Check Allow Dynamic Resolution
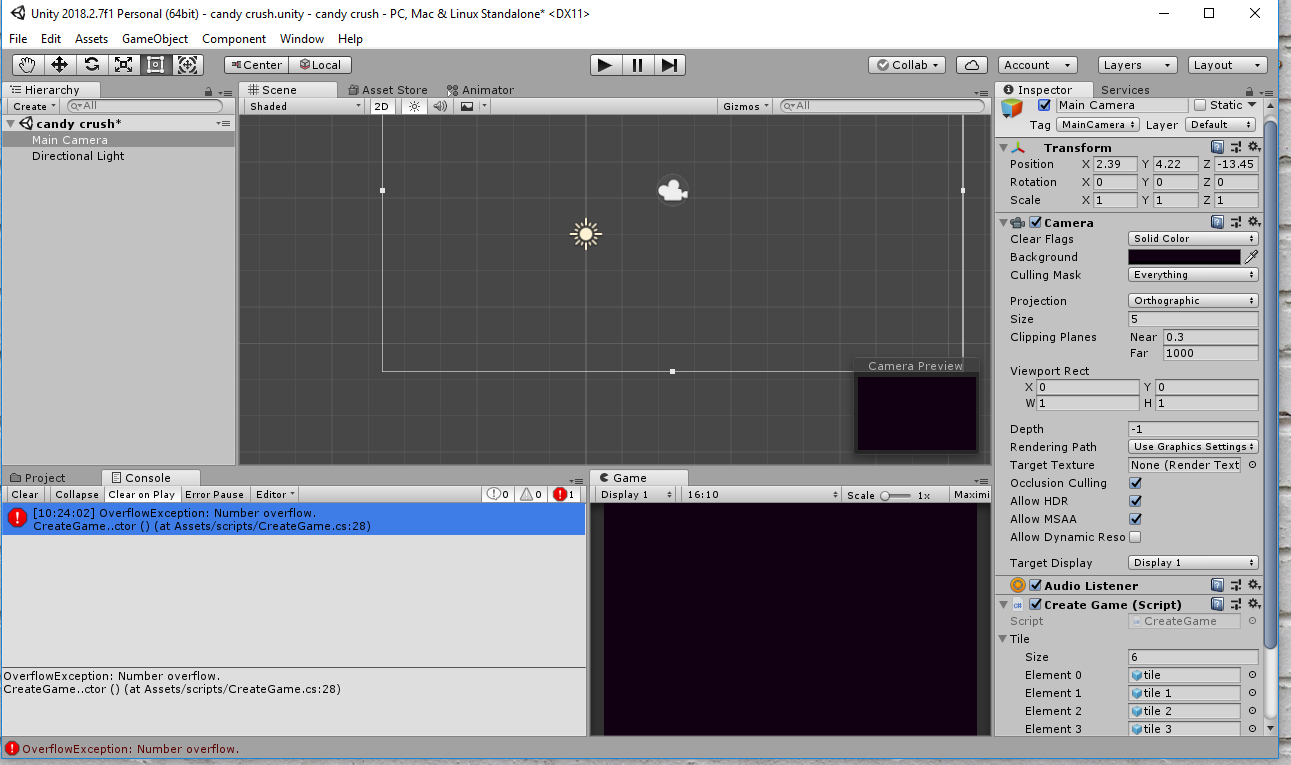 1135,537
